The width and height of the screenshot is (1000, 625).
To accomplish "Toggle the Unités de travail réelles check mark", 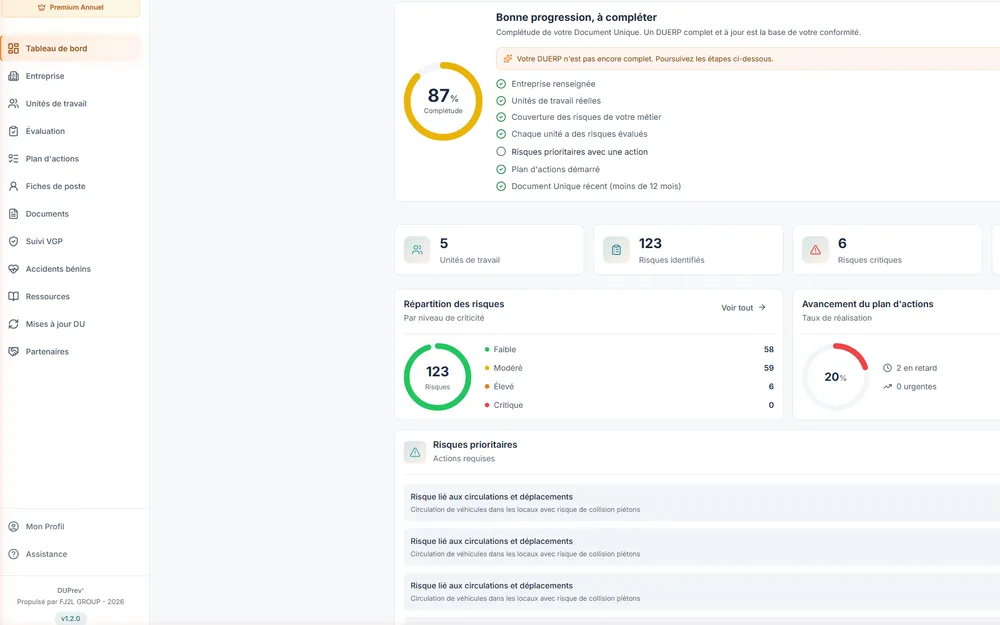I will [x=501, y=101].
